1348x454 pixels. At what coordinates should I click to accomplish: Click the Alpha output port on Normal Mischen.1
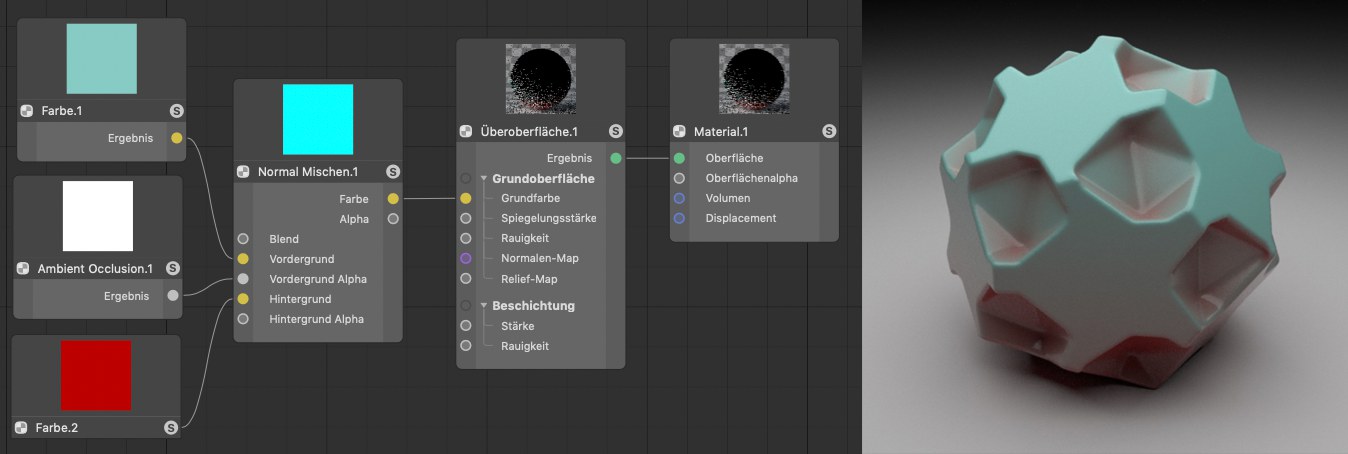tap(393, 219)
